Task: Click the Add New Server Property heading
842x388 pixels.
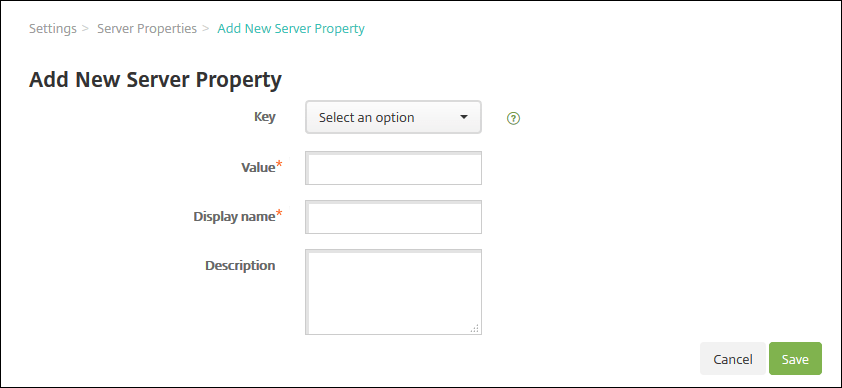Action: tap(155, 79)
